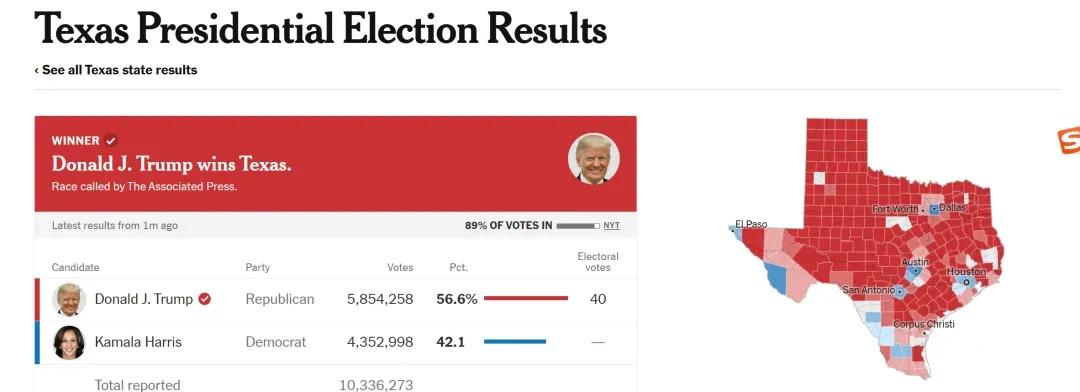Click the blue Harris percentage bar

tap(515, 341)
